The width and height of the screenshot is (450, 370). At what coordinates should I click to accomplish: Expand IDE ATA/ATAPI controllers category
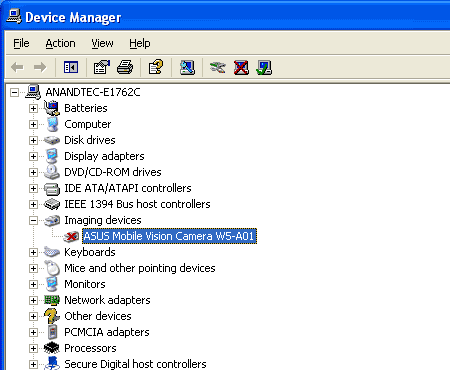click(x=33, y=188)
